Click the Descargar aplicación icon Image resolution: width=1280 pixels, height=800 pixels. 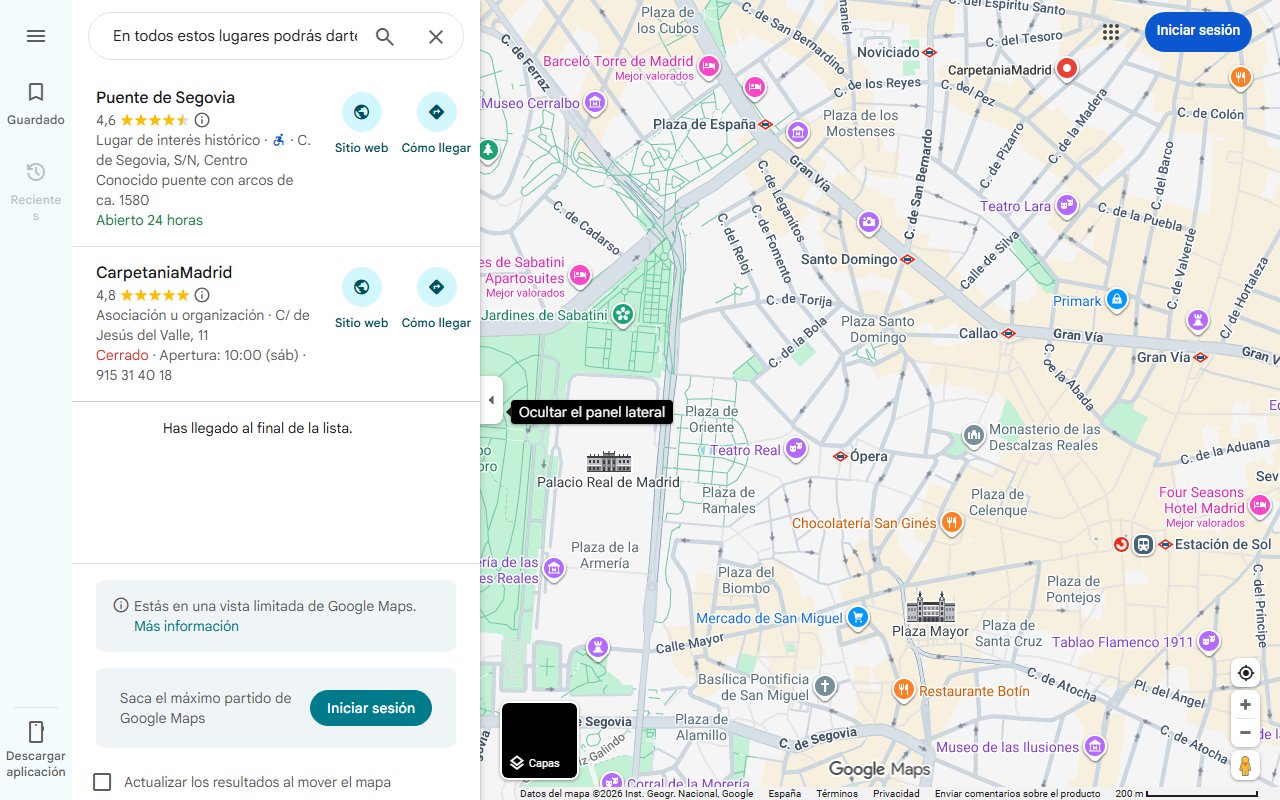click(36, 733)
